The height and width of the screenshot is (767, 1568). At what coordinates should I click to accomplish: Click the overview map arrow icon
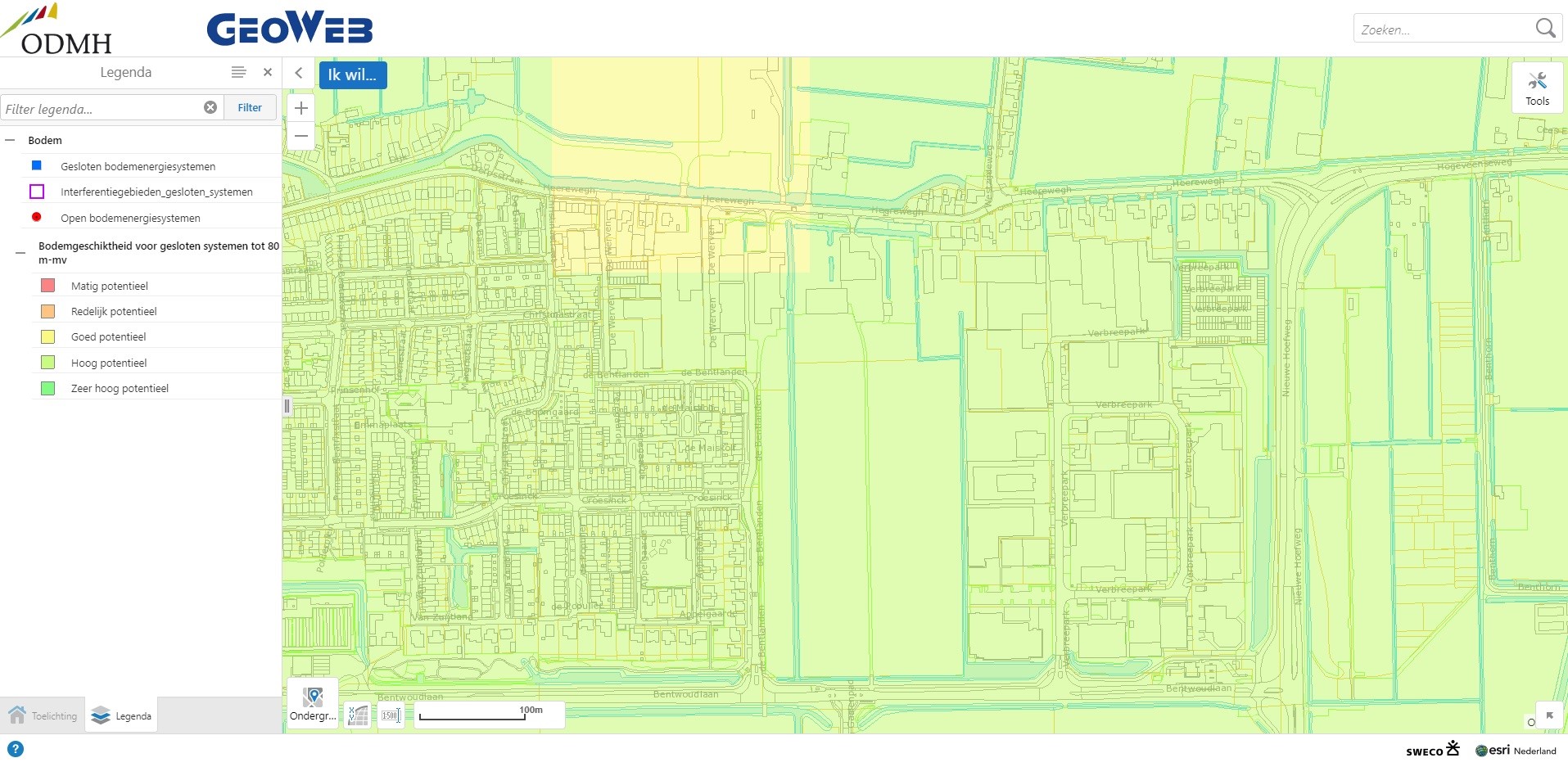tap(1549, 715)
